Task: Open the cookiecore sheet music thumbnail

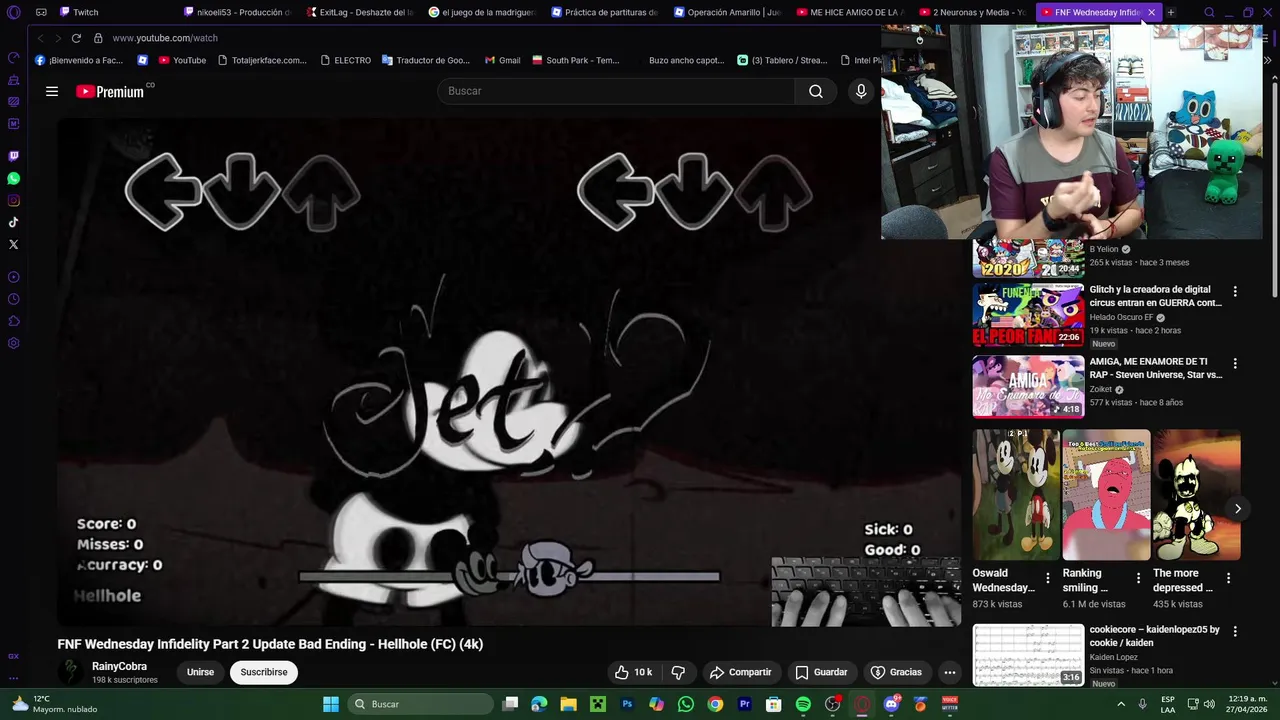Action: 1028,655
